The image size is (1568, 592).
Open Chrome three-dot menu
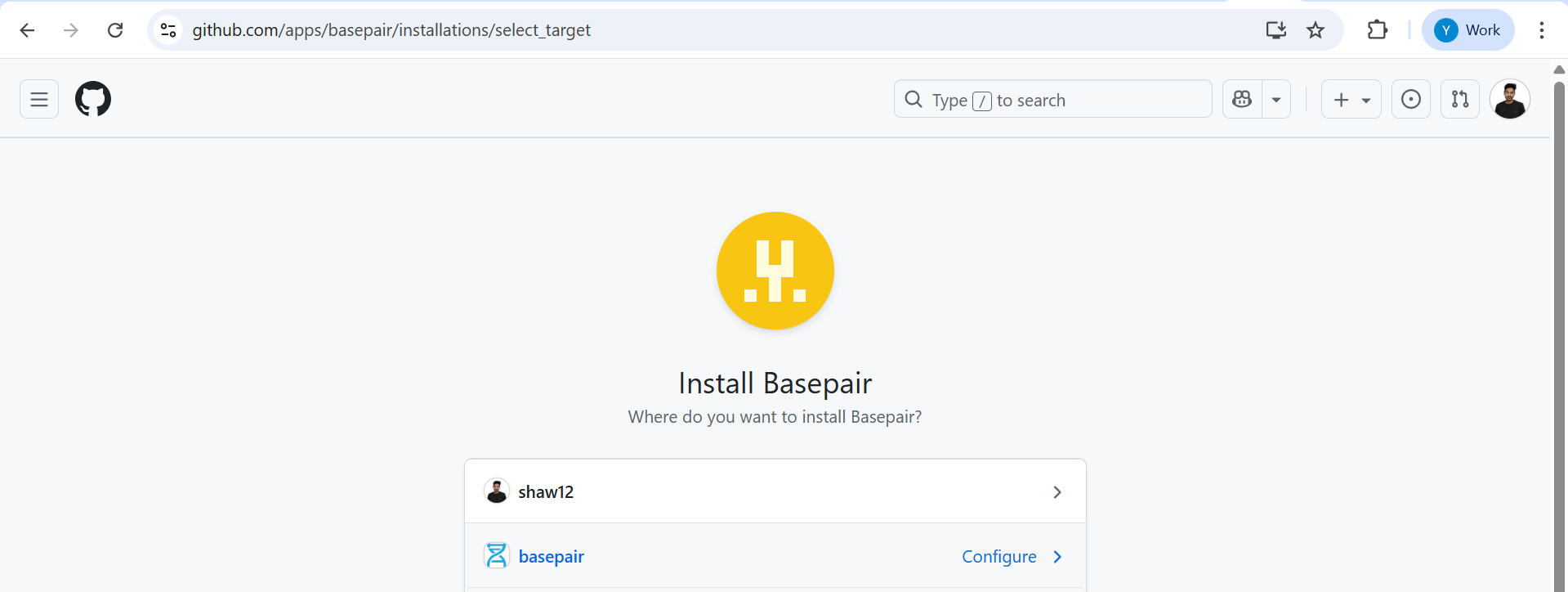(1541, 30)
